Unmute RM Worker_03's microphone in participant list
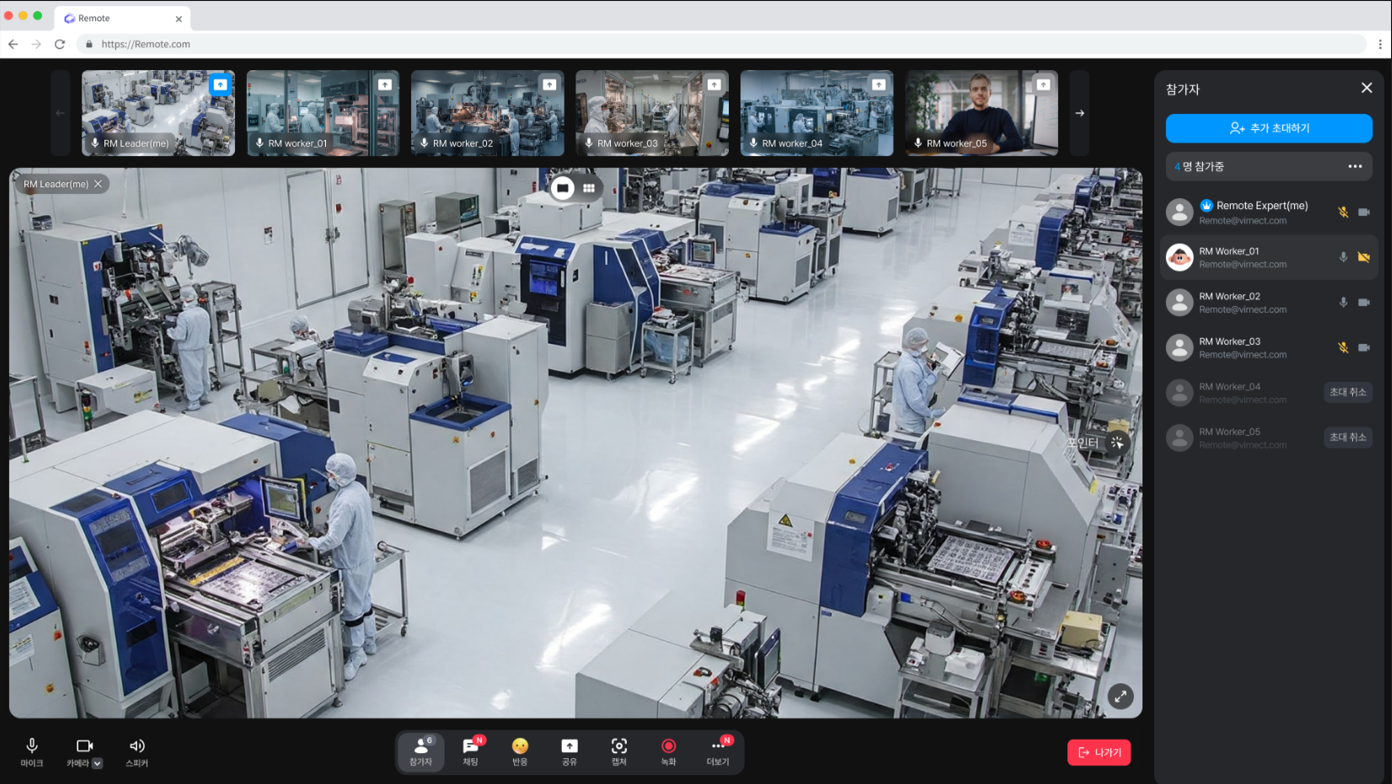This screenshot has width=1392, height=784. tap(1343, 348)
